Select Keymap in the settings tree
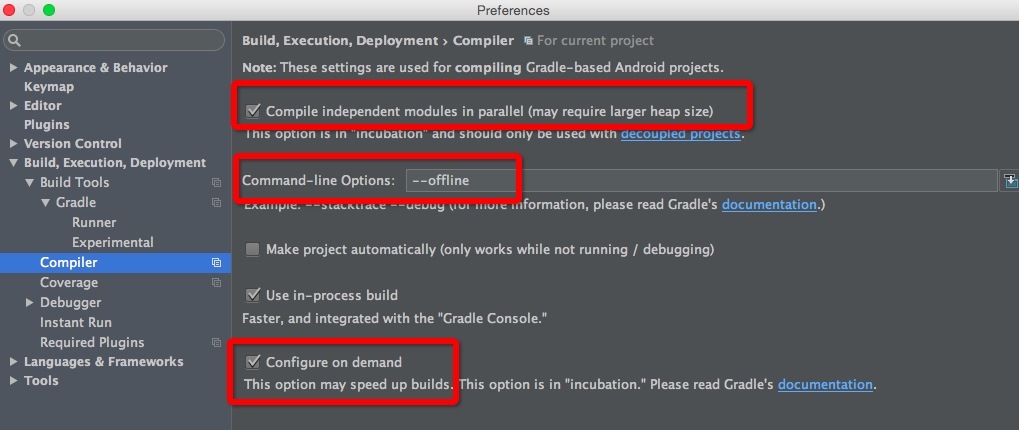The width and height of the screenshot is (1019, 430). [x=48, y=87]
